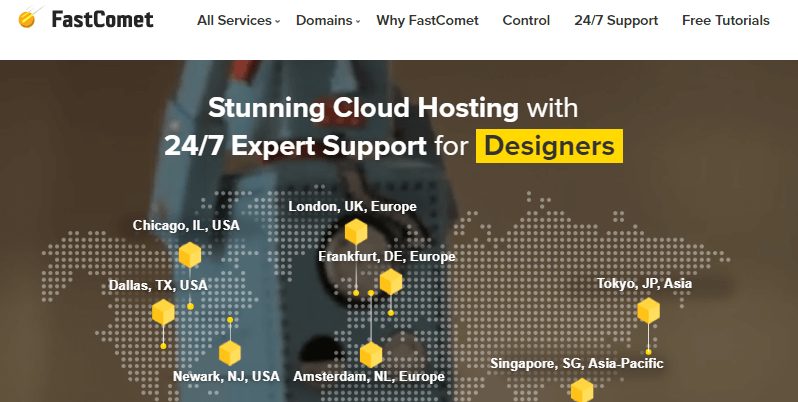Screen dimensions: 798x402
Task: Select the Frankfurt datacenter cube icon
Action: click(391, 282)
